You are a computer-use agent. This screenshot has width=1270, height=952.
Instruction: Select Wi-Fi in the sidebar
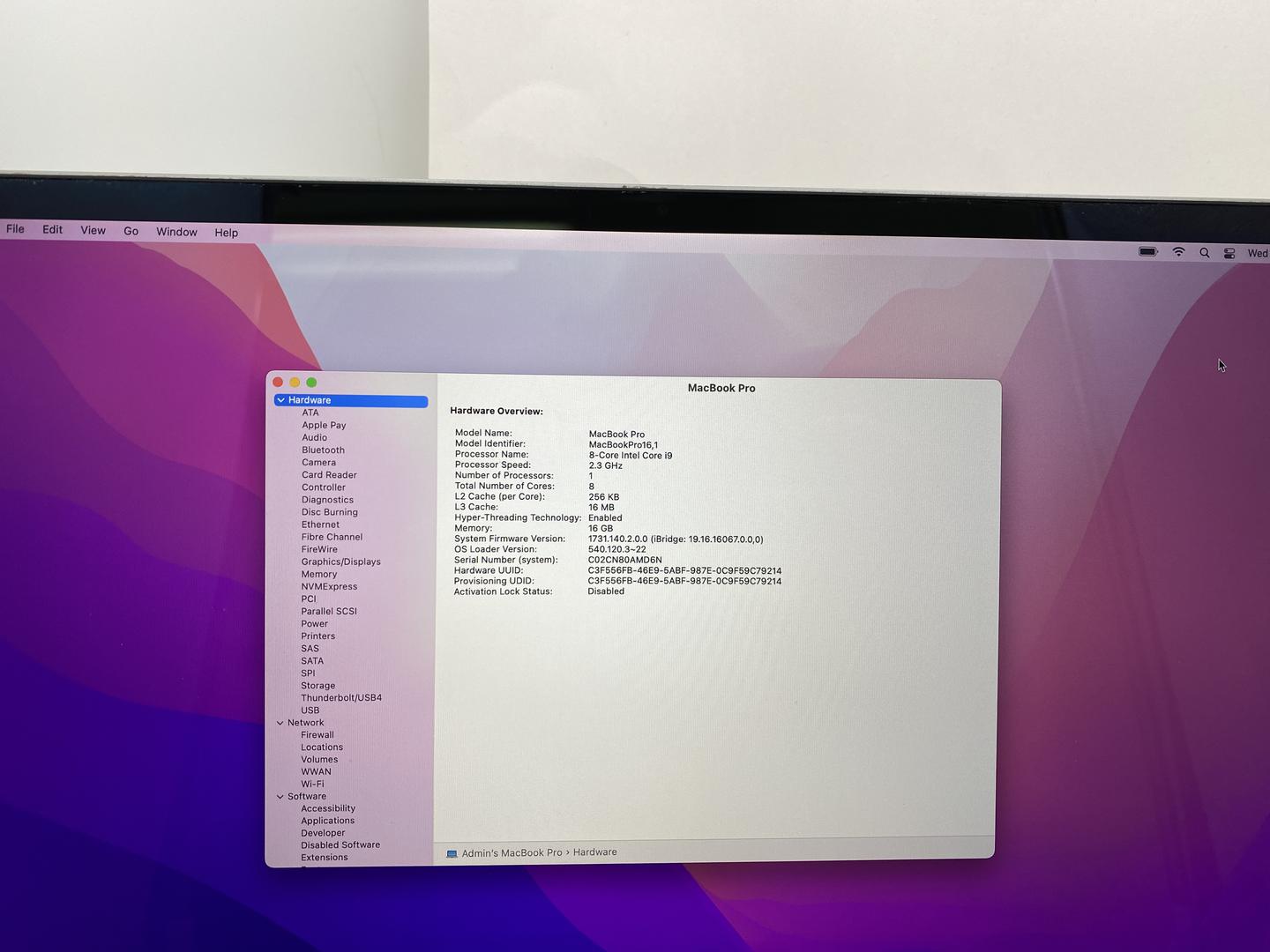[312, 784]
